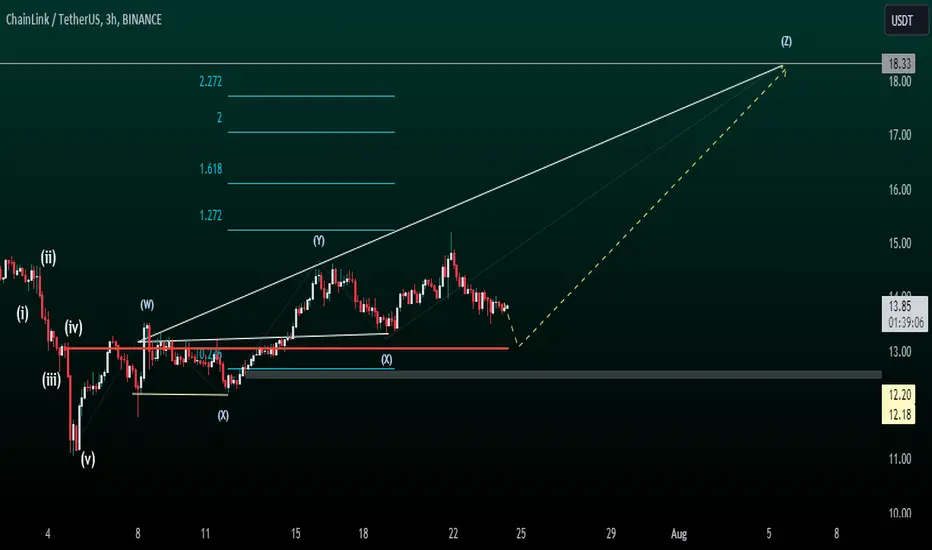The image size is (932, 550).
Task: Select the (v) wave label
Action: coord(88,459)
